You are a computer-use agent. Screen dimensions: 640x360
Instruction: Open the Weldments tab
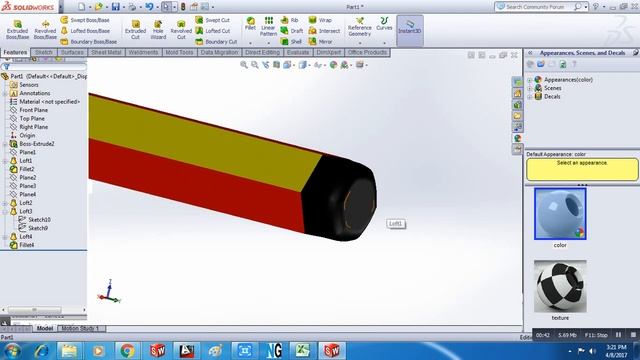[143, 52]
